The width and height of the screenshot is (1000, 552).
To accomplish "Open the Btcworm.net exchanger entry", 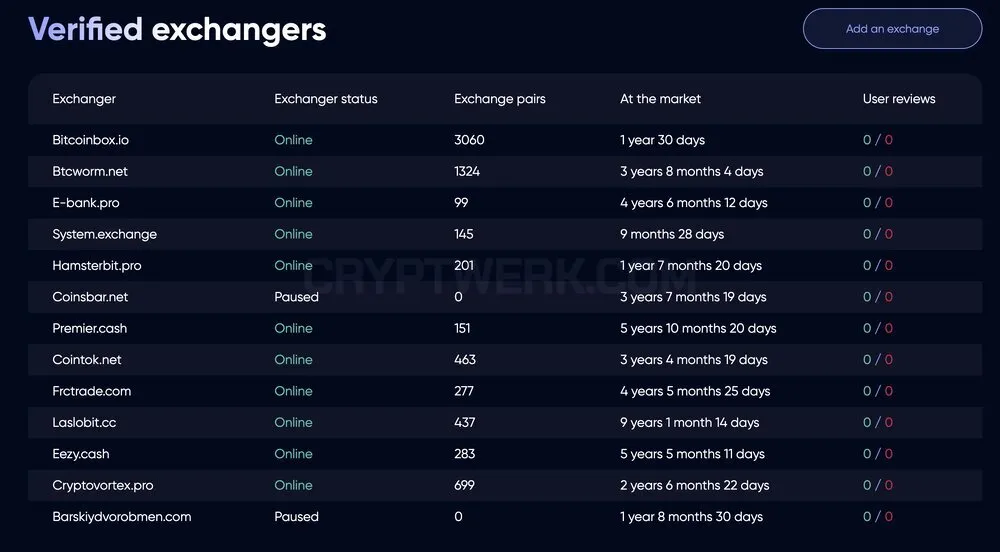I will (x=90, y=171).
